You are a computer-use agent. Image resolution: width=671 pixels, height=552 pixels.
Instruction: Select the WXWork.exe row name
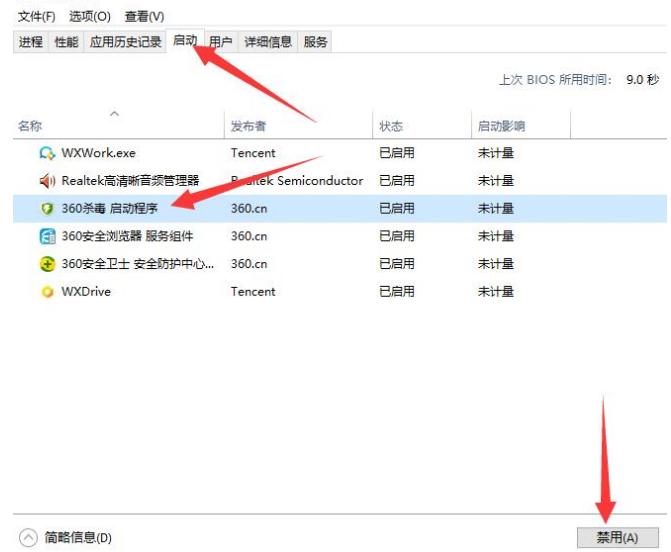[98, 153]
